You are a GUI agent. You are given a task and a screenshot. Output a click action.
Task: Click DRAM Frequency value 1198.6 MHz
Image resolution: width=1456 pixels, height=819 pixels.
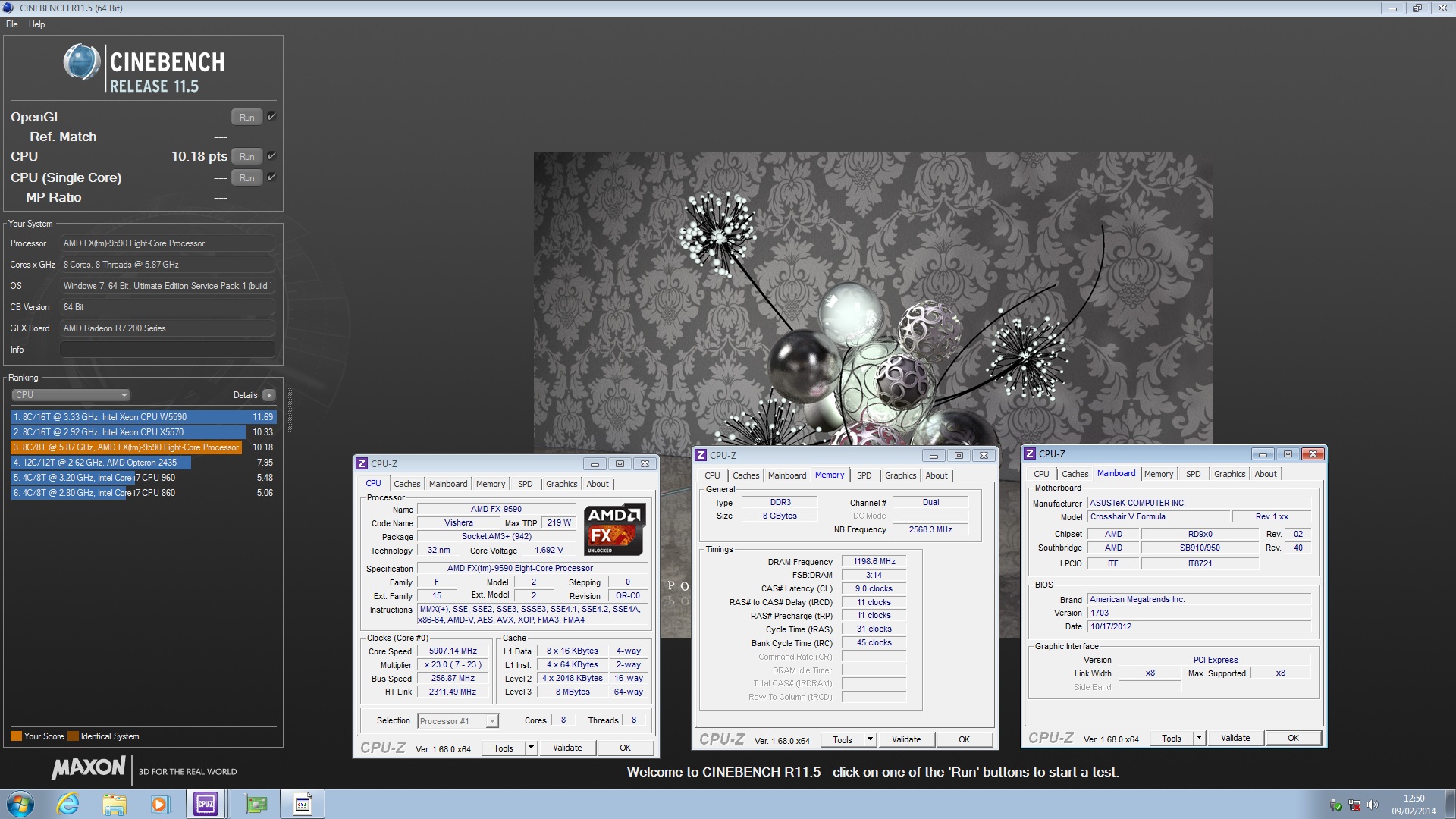874,562
